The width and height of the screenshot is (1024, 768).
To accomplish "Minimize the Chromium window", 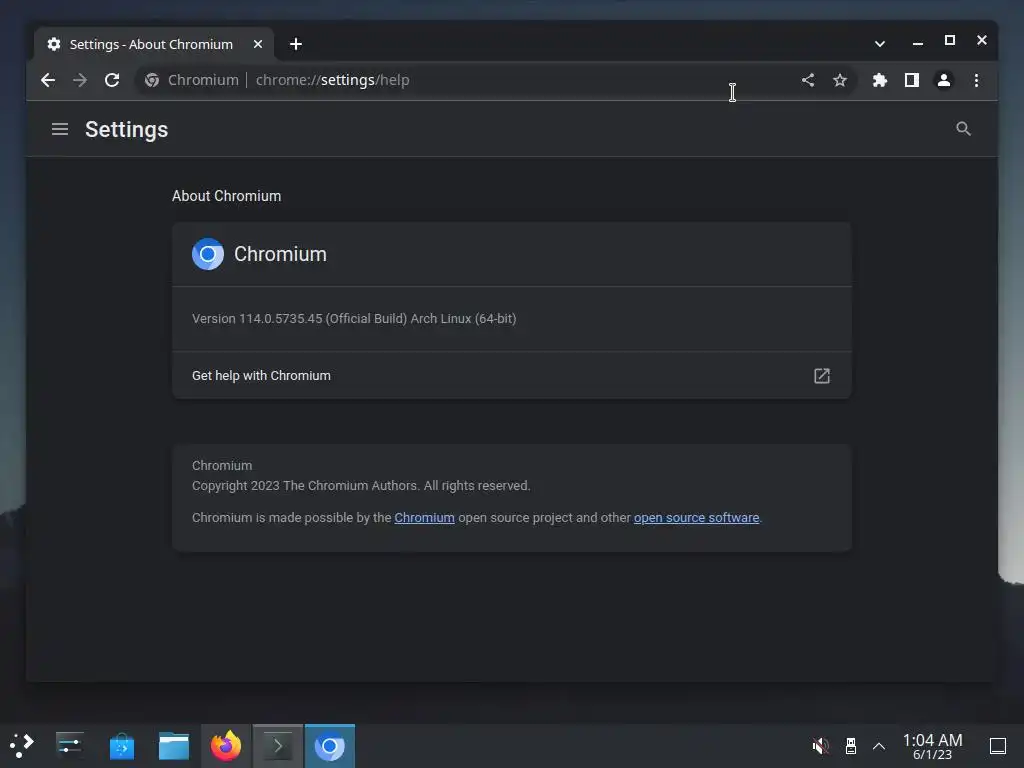I will click(918, 41).
